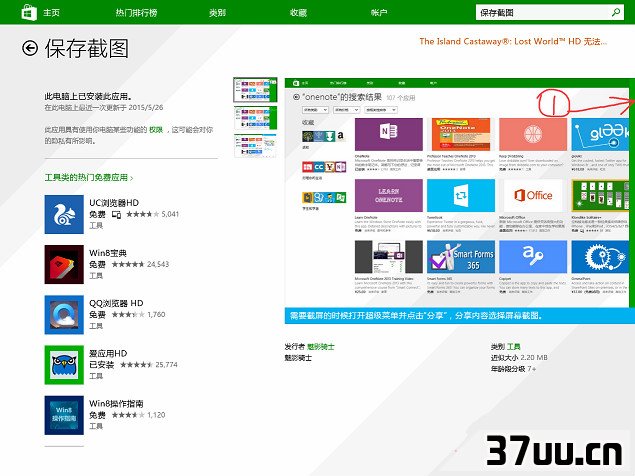Image resolution: width=635 pixels, height=476 pixels.
Task: Click the 年龄段分级 7+ text
Action: pos(514,369)
